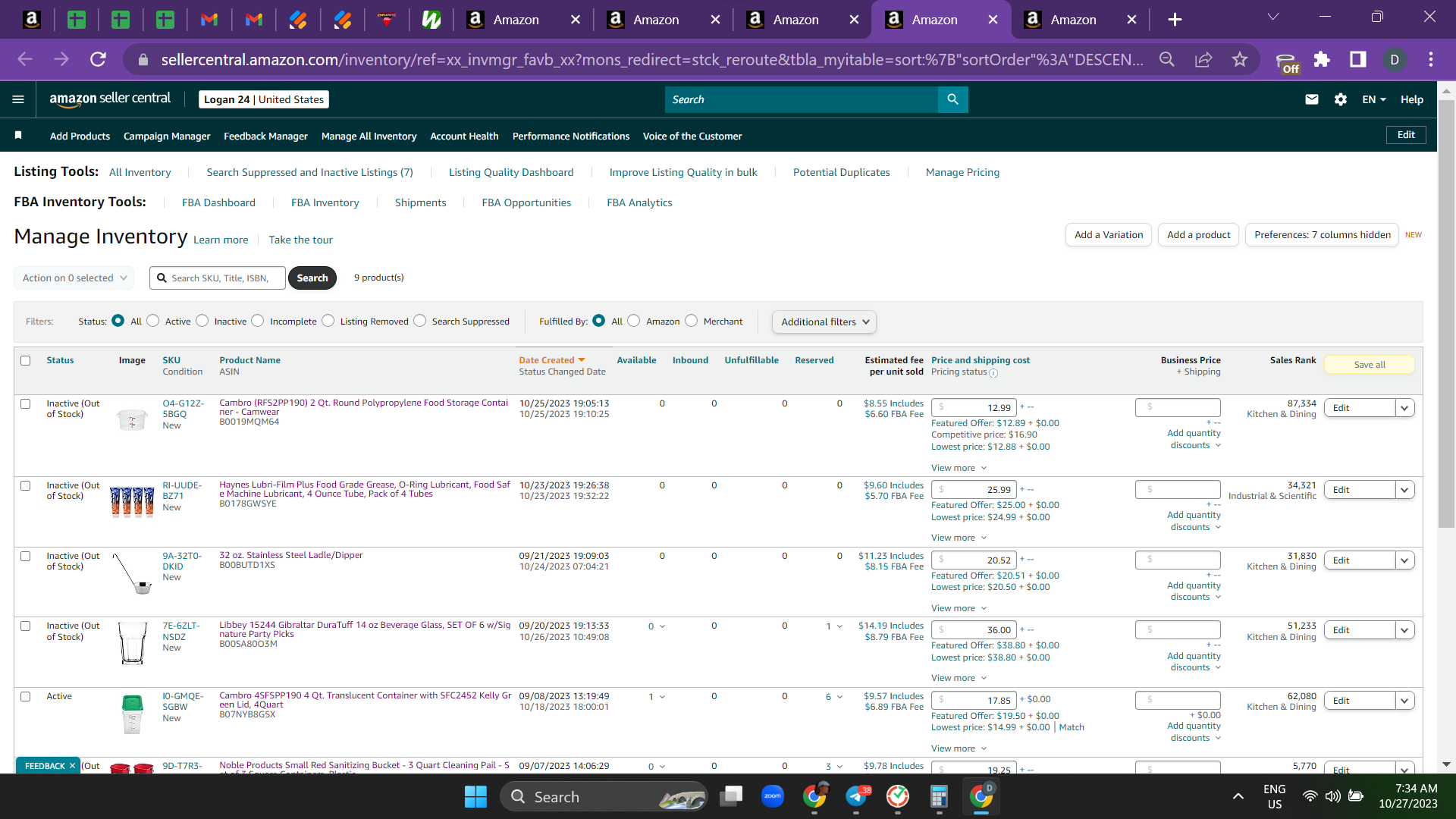Check the box for Cambro RFS2PP190 row
Screen dimensions: 1456x819
[26, 403]
